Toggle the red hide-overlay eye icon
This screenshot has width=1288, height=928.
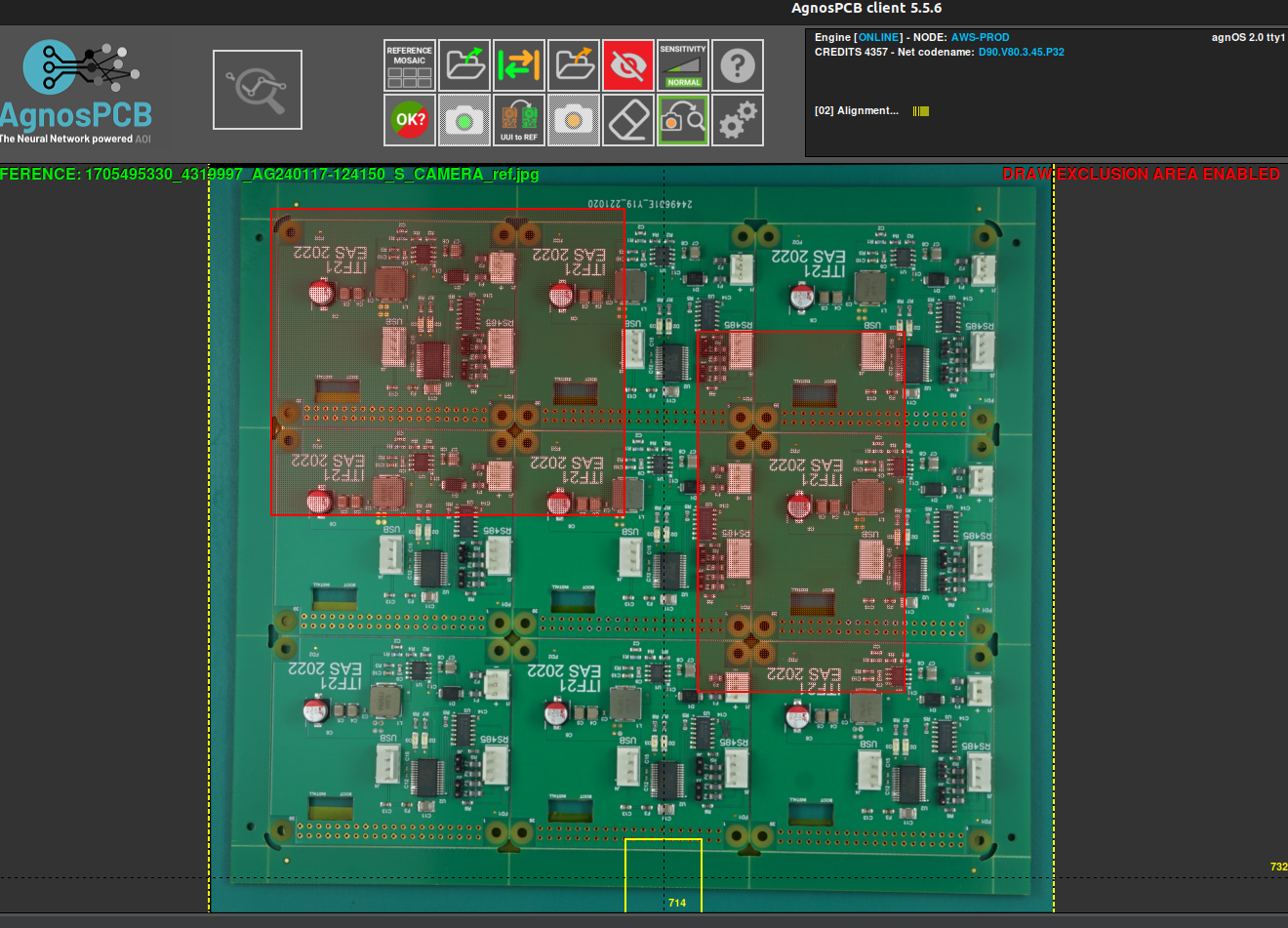(x=627, y=64)
